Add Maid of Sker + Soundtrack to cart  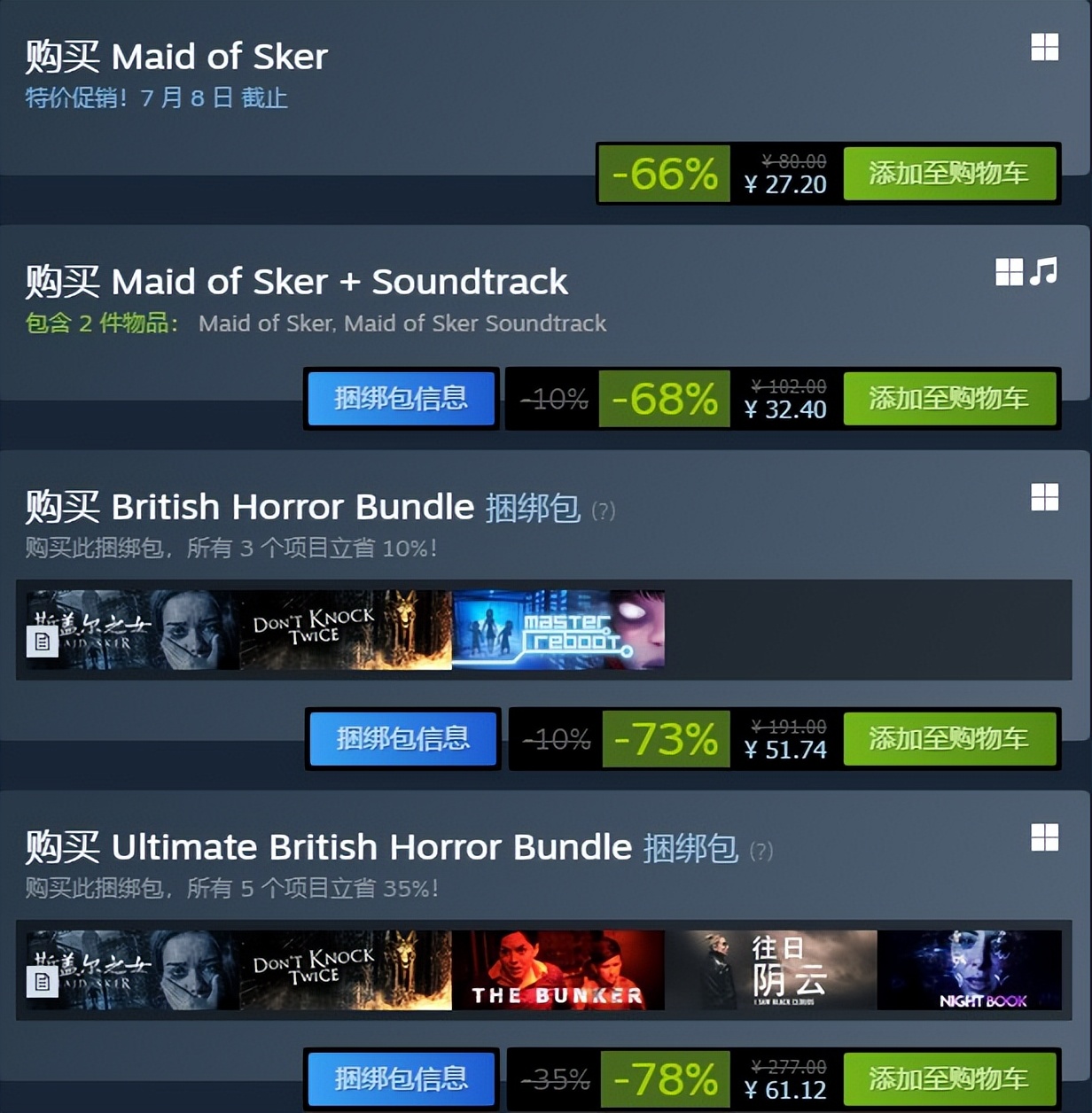949,399
